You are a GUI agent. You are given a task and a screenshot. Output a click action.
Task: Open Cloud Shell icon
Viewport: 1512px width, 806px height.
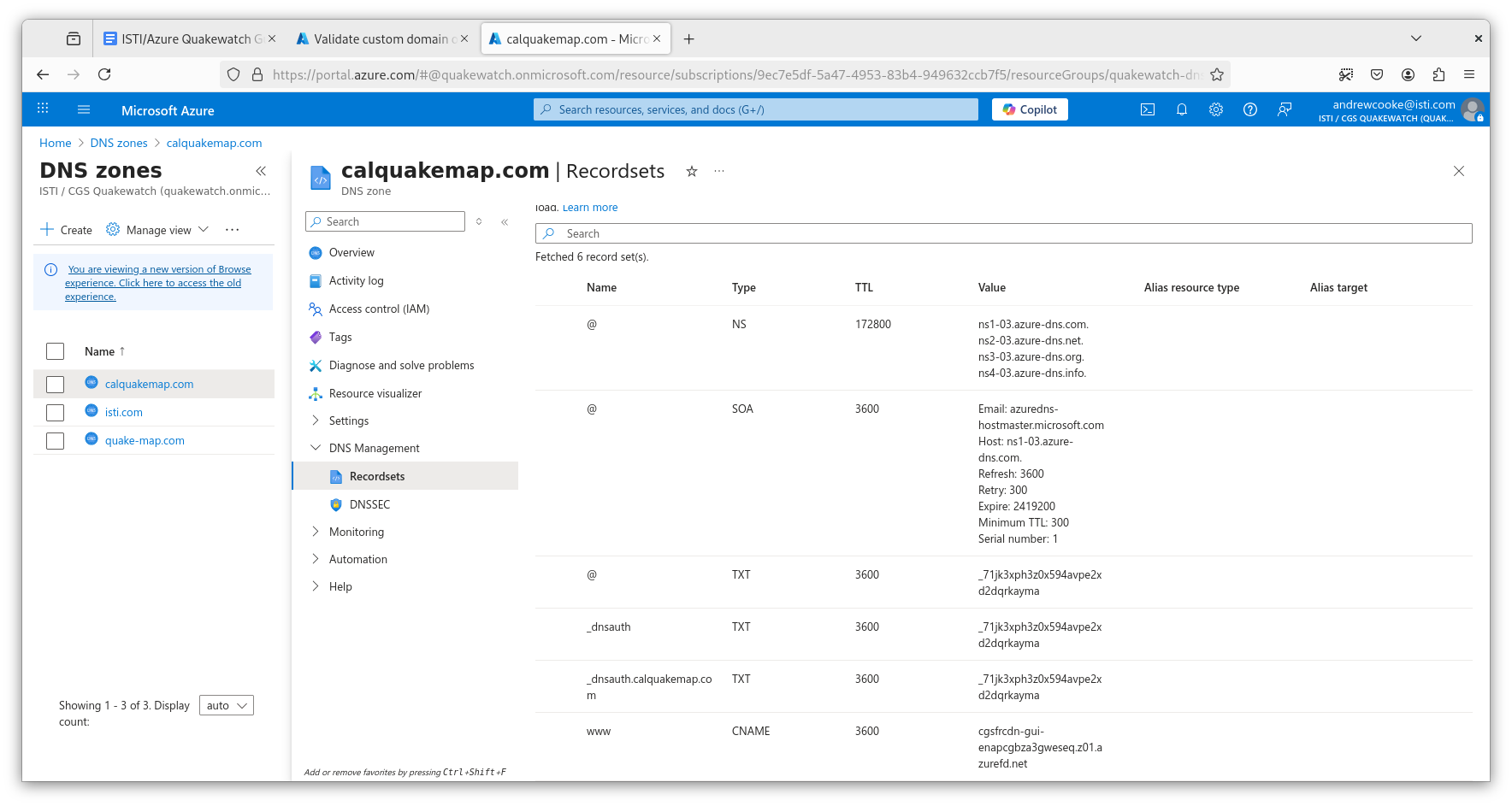pos(1148,109)
